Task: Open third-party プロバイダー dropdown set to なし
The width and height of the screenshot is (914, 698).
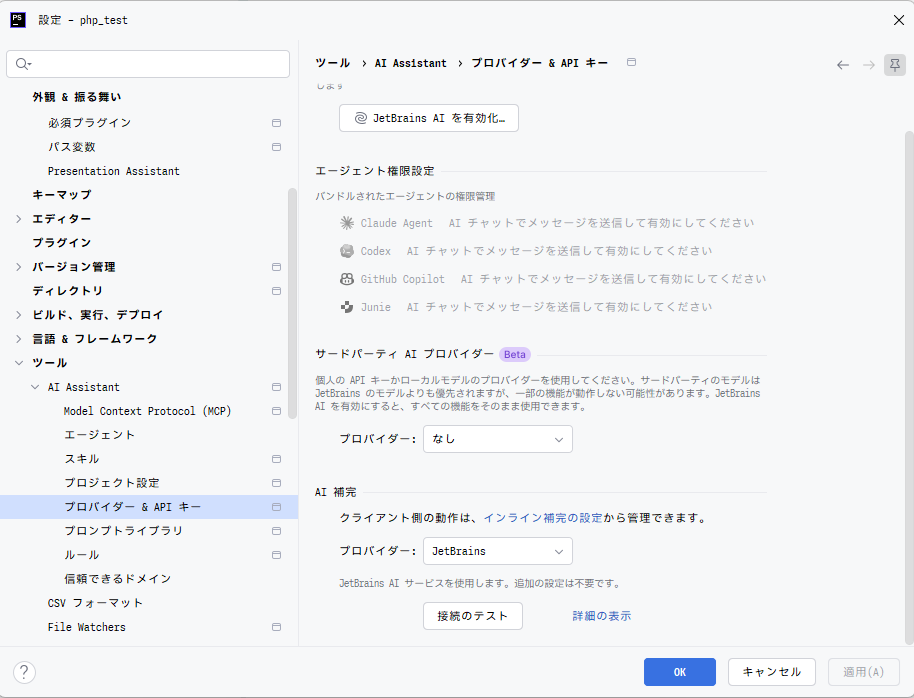Action: coord(498,439)
